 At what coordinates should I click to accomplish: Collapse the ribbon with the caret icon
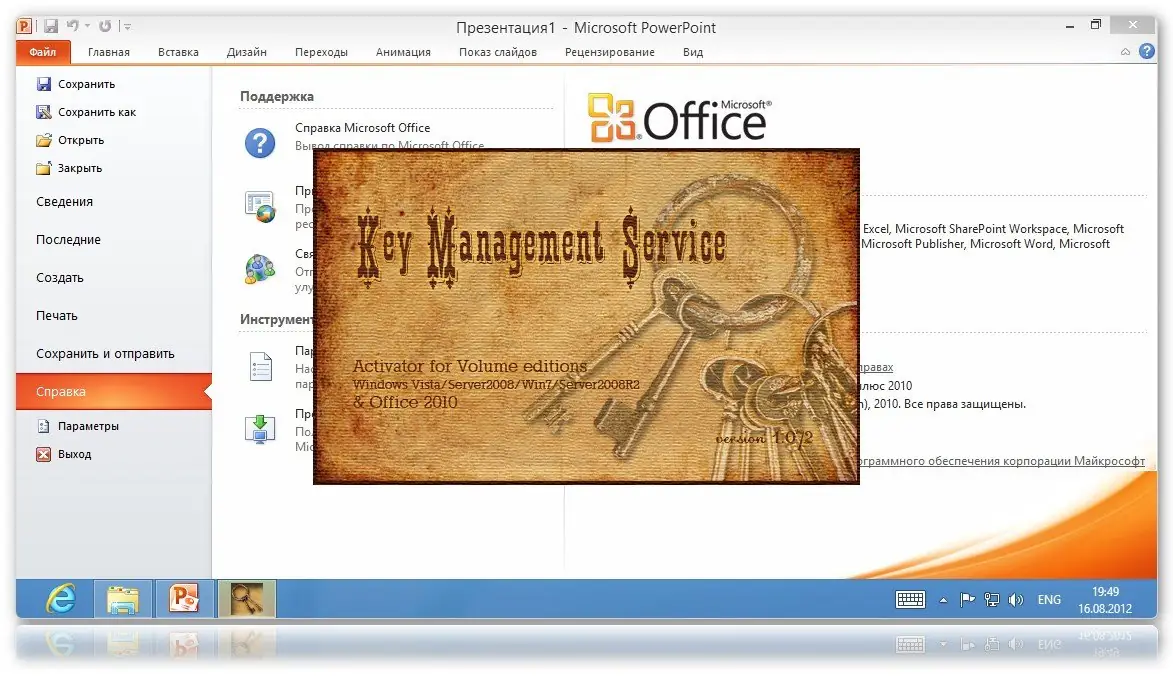tap(1125, 52)
